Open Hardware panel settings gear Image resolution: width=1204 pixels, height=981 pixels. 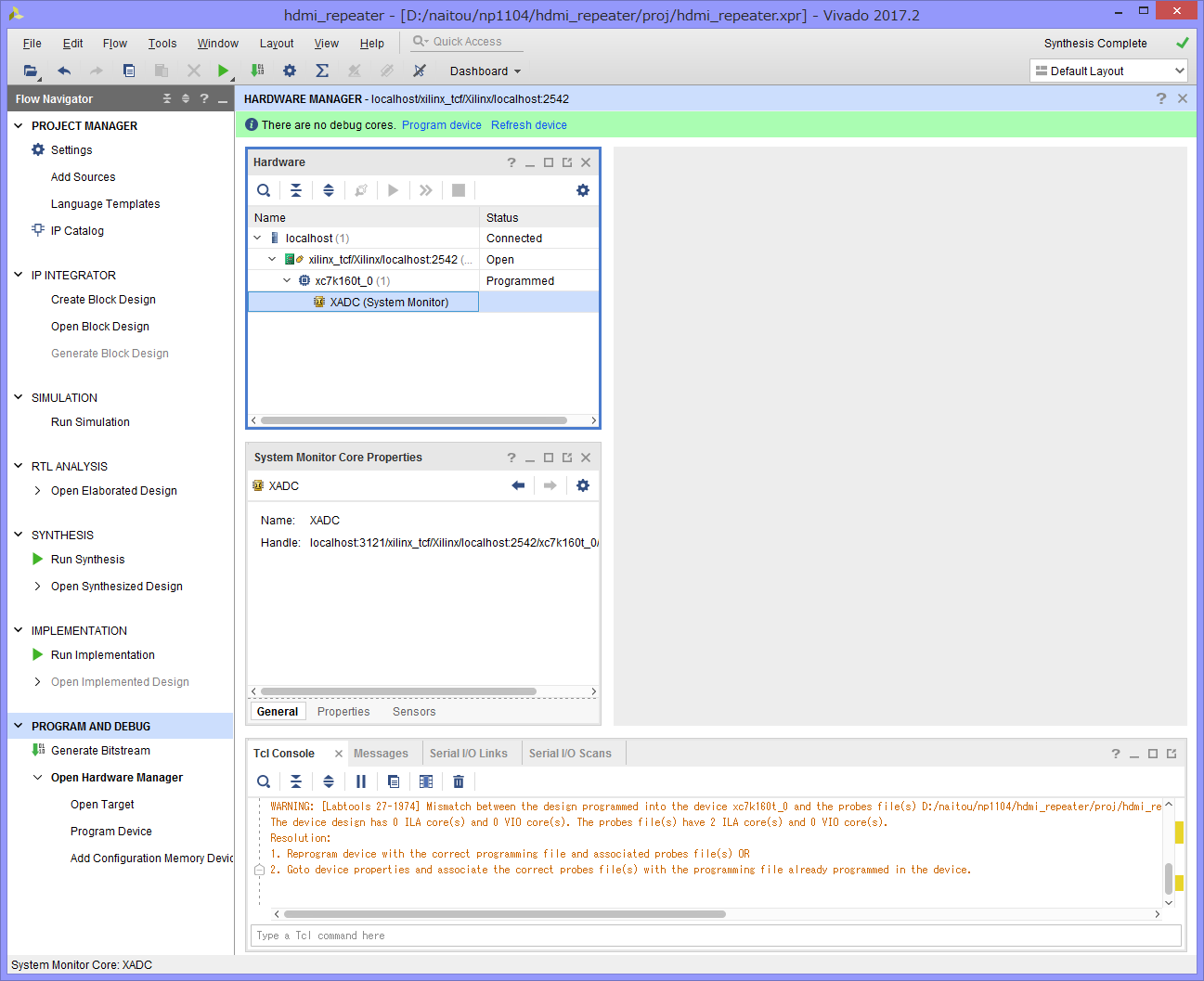tap(582, 190)
